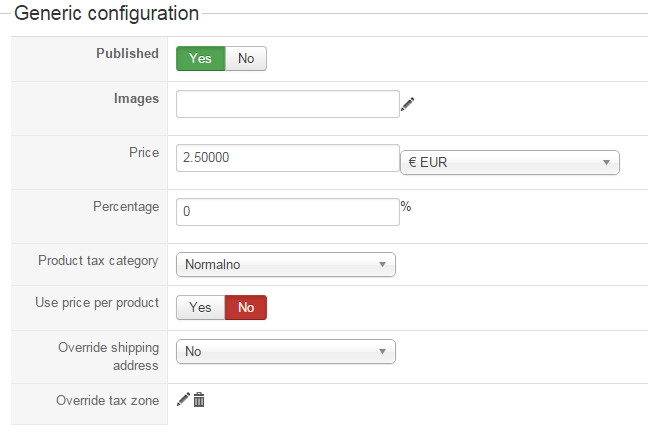
Task: Open the EUR currency dropdown
Action: tap(509, 162)
